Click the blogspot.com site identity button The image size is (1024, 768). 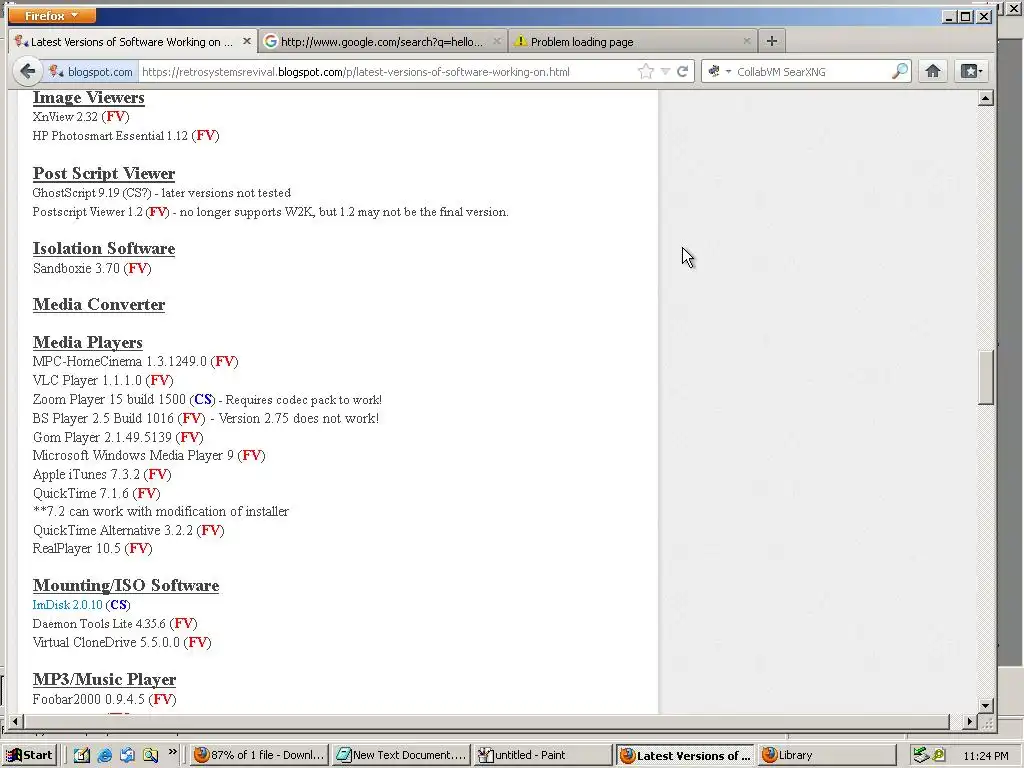[x=90, y=72]
